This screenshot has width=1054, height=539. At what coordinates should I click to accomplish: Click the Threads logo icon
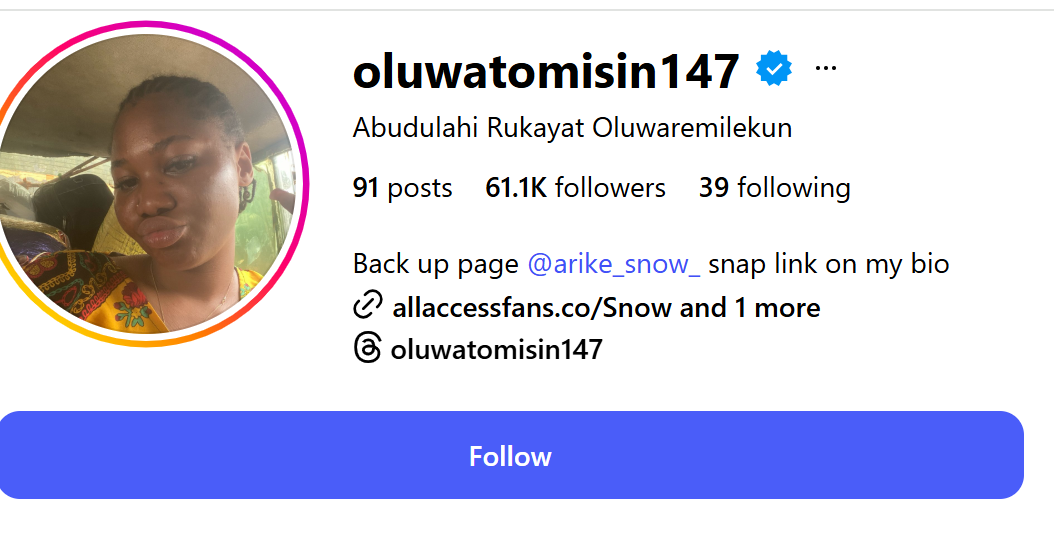tap(367, 348)
